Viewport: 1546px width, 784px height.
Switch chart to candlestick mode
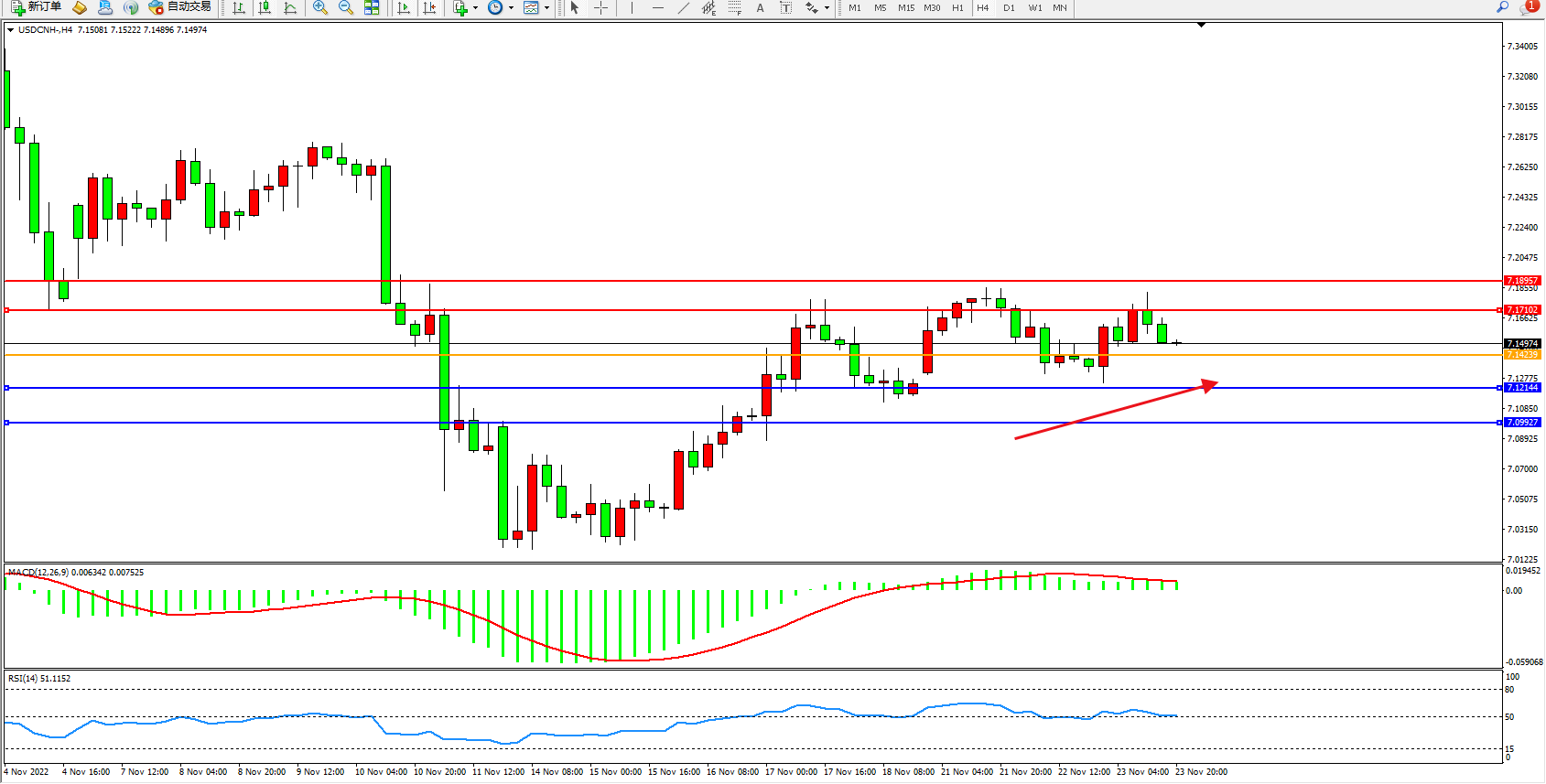[x=265, y=8]
